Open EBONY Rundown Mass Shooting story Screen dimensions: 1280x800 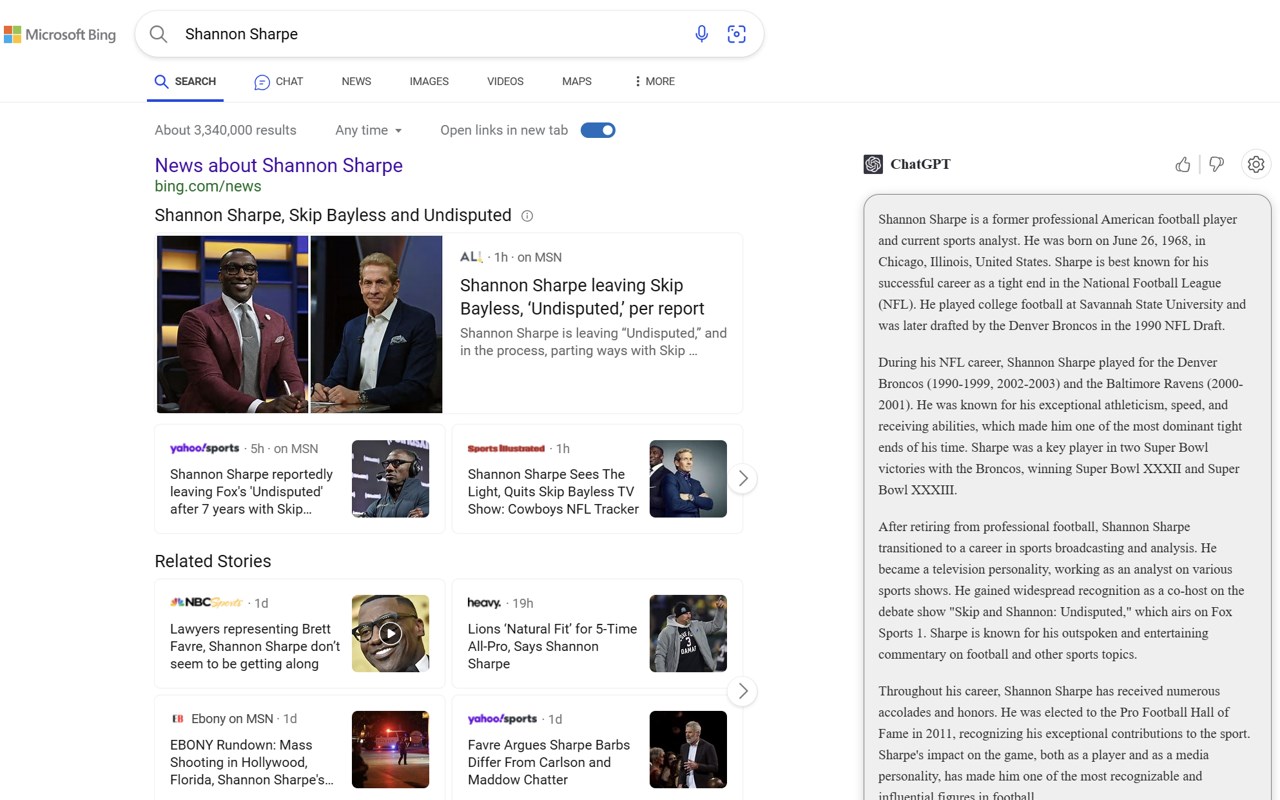coord(252,762)
